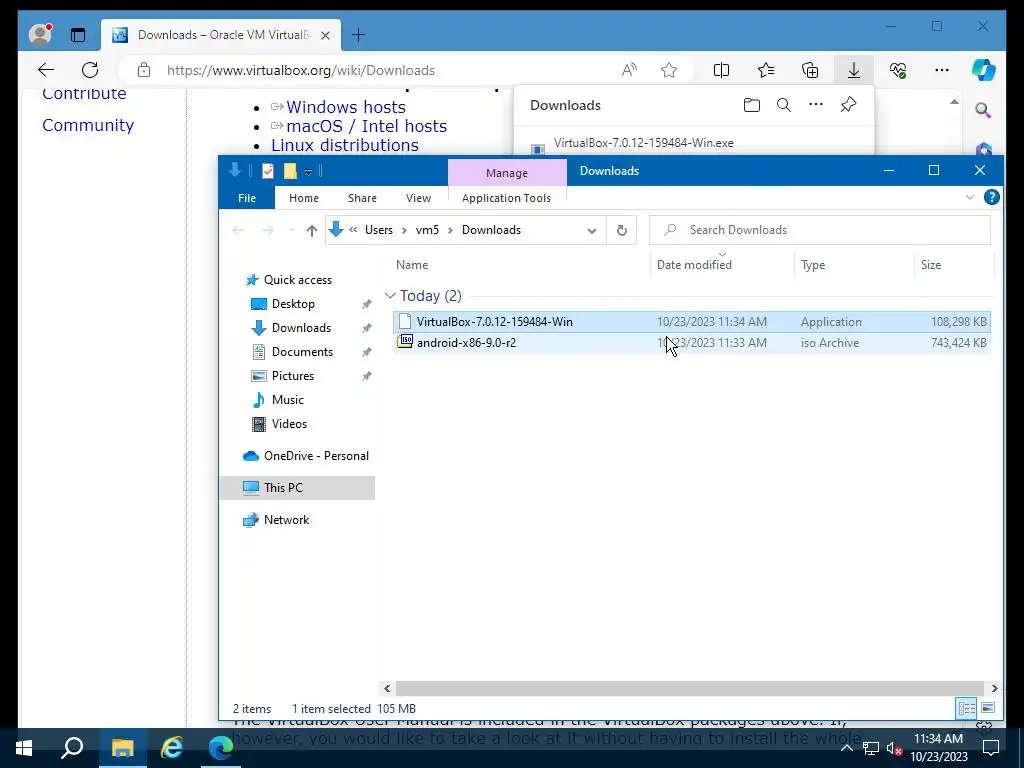
Task: Select the VirtualBox-7.0.12-159484-Win file
Action: coord(692,321)
